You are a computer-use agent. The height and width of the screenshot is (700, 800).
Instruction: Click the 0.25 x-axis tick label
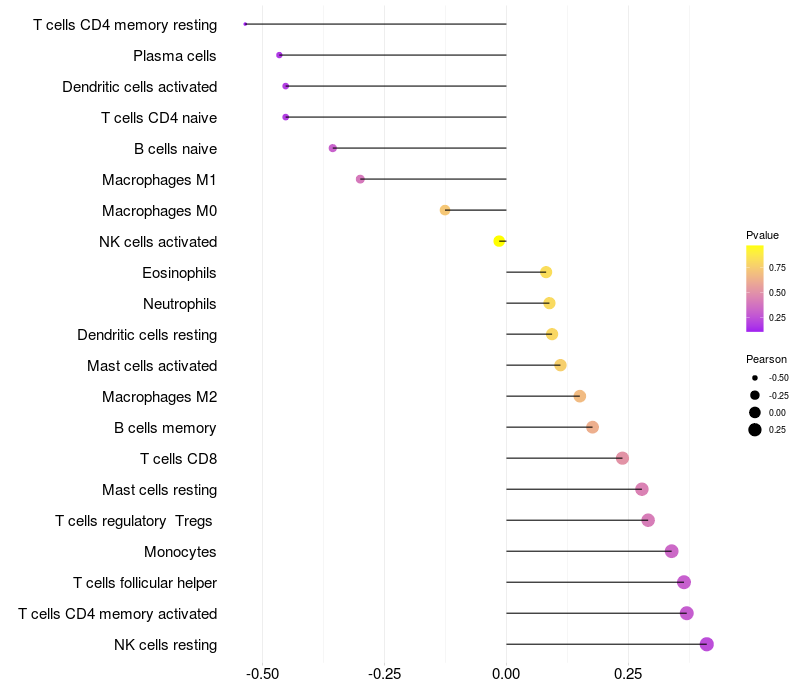[x=628, y=674]
